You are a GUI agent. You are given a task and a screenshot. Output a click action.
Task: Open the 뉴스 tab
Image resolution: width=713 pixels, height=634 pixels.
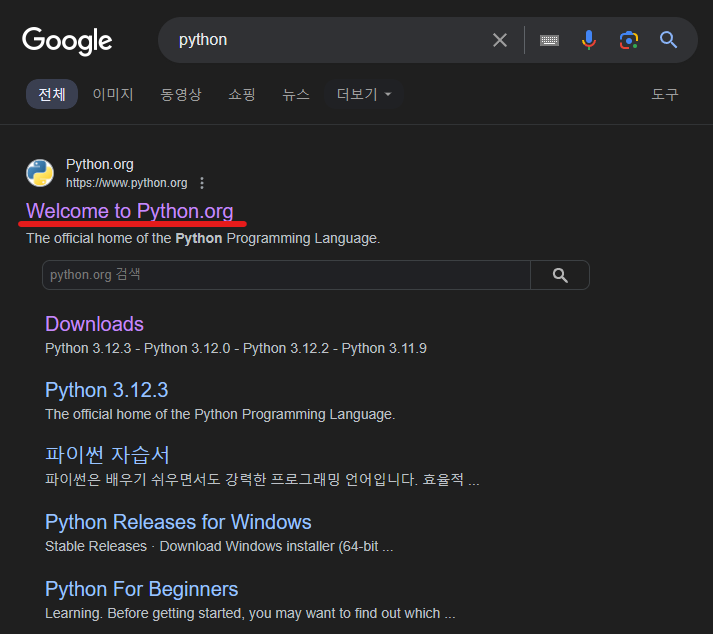coord(296,94)
